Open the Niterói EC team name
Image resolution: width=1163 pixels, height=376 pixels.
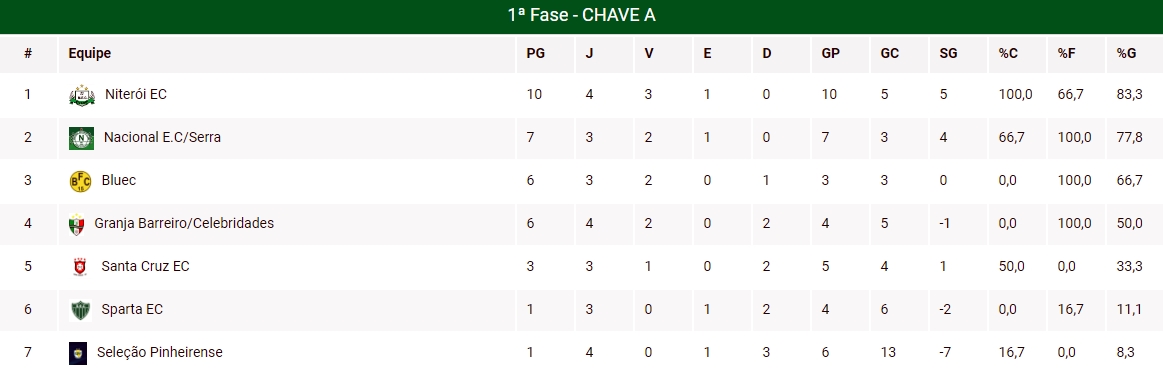[136, 94]
